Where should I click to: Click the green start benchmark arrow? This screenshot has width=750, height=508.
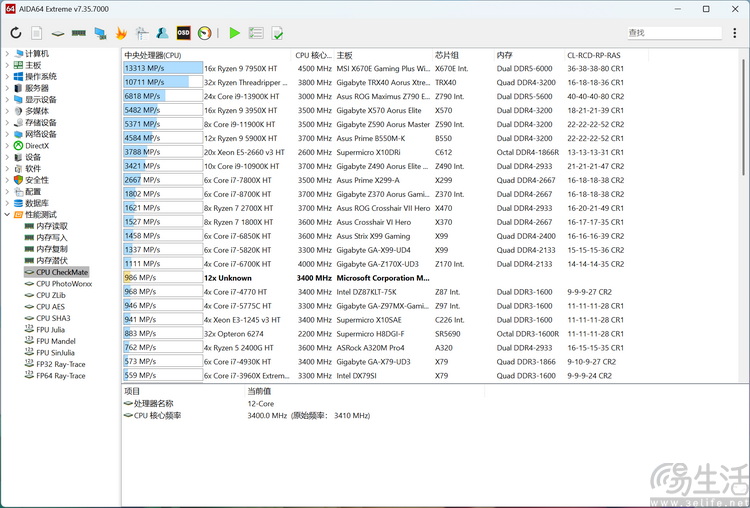coord(234,33)
